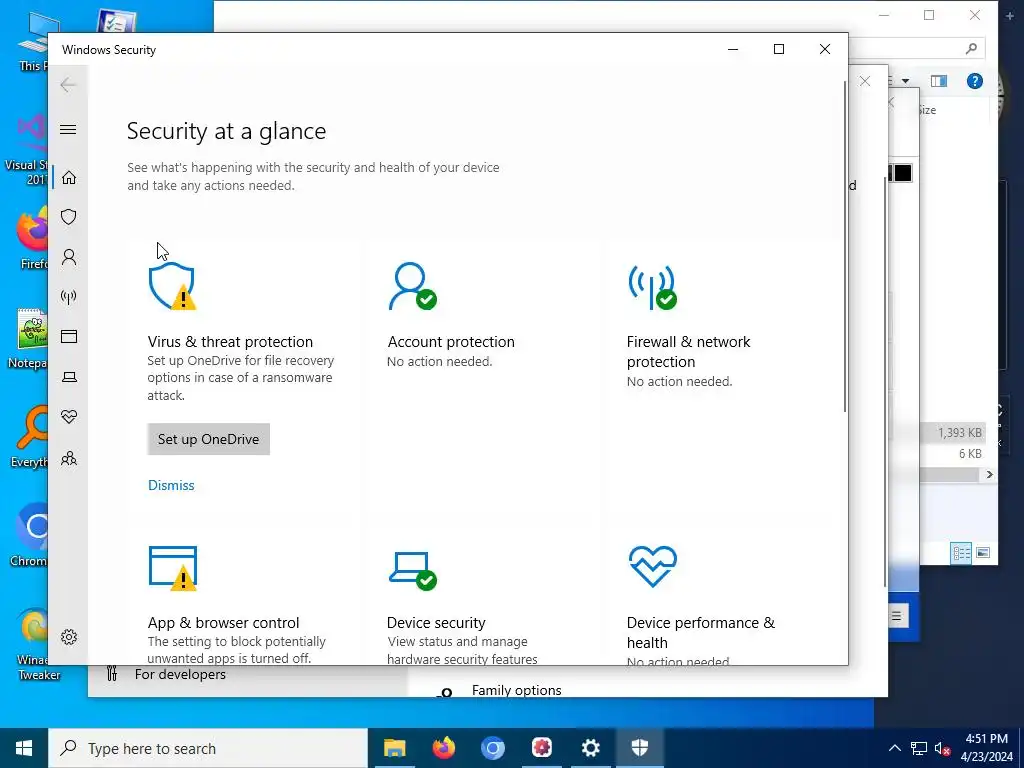Expand the view options dropdown arrow in File Explorer
The height and width of the screenshot is (768, 1024).
[x=906, y=81]
